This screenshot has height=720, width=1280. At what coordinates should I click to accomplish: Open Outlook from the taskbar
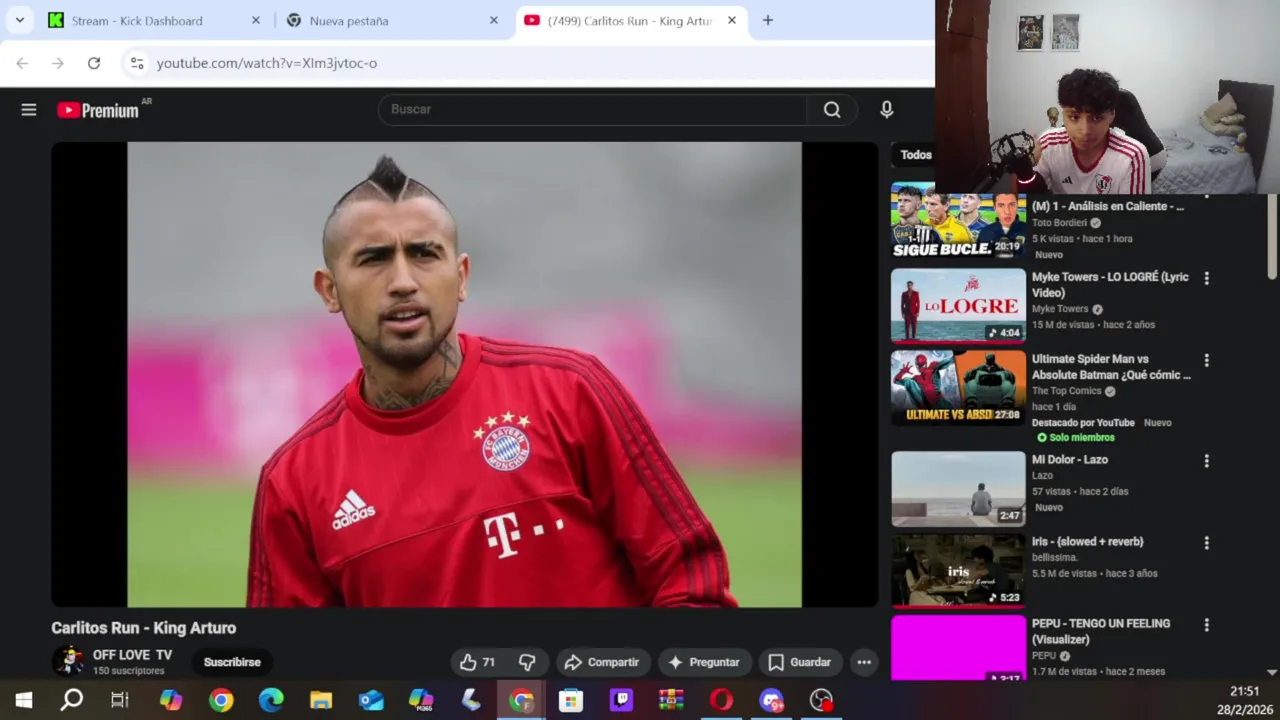[x=371, y=700]
